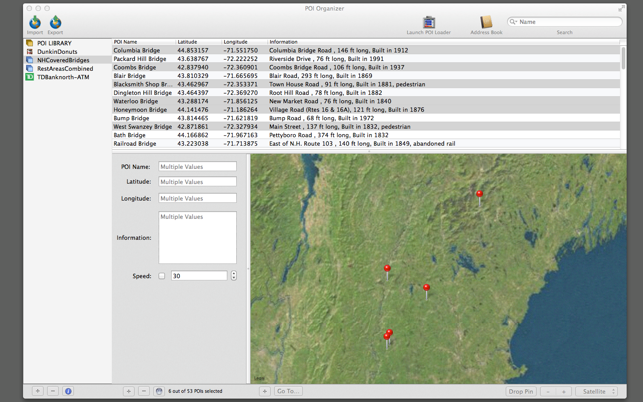Select the Blair Bridge row
The height and width of the screenshot is (402, 643).
(x=366, y=76)
